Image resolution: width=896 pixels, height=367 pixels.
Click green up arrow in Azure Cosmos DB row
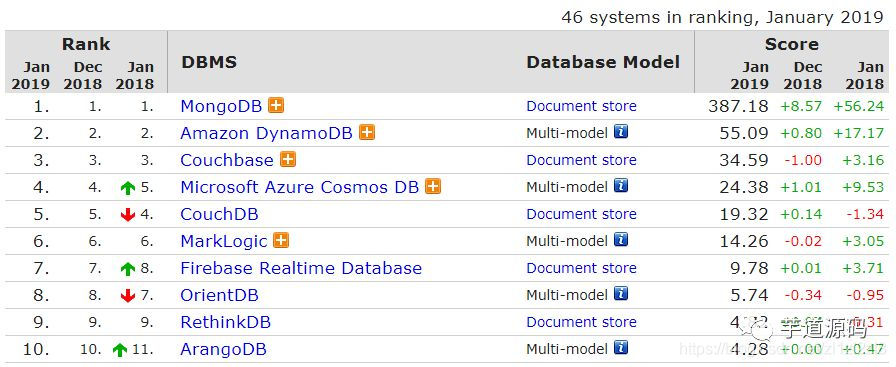128,188
